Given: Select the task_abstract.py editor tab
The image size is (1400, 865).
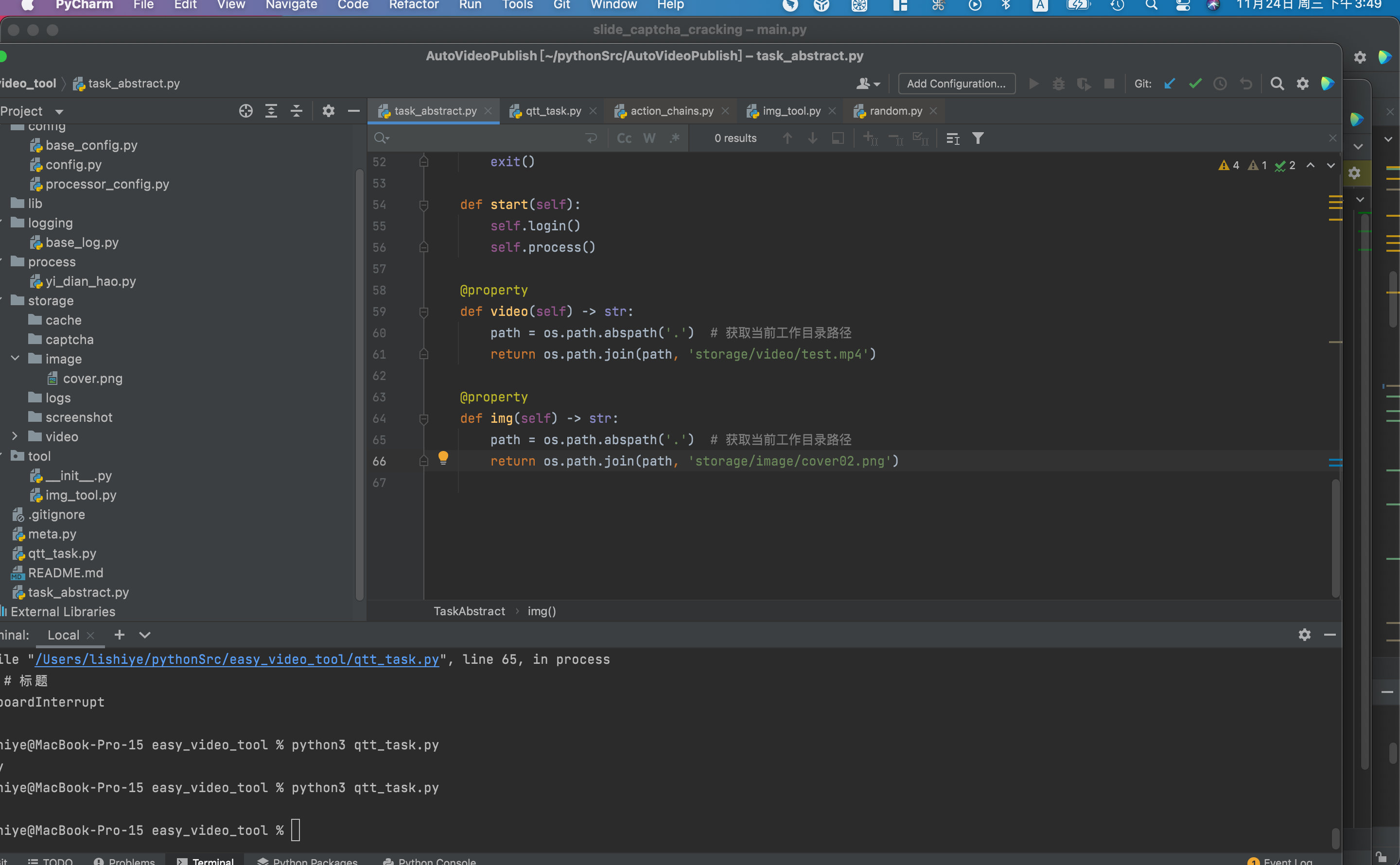Looking at the screenshot, I should pos(435,111).
